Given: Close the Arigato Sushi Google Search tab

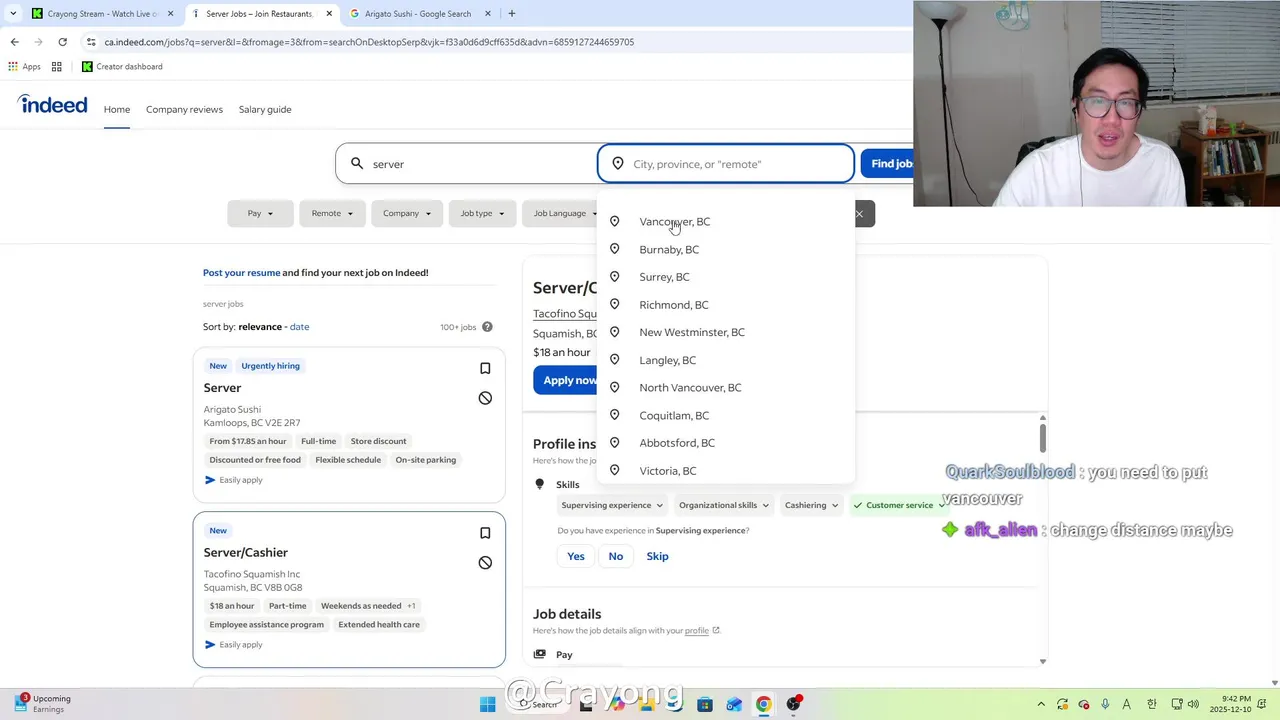Looking at the screenshot, I should point(488,14).
